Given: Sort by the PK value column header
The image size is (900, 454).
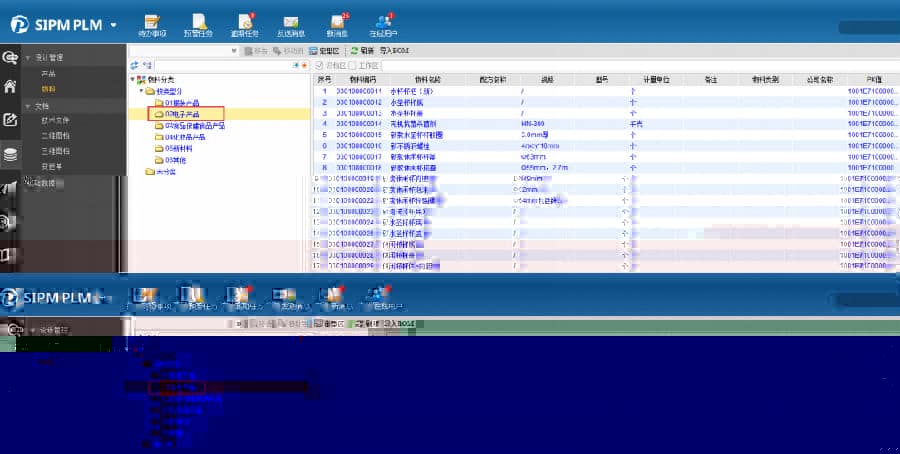Looking at the screenshot, I should coord(874,80).
